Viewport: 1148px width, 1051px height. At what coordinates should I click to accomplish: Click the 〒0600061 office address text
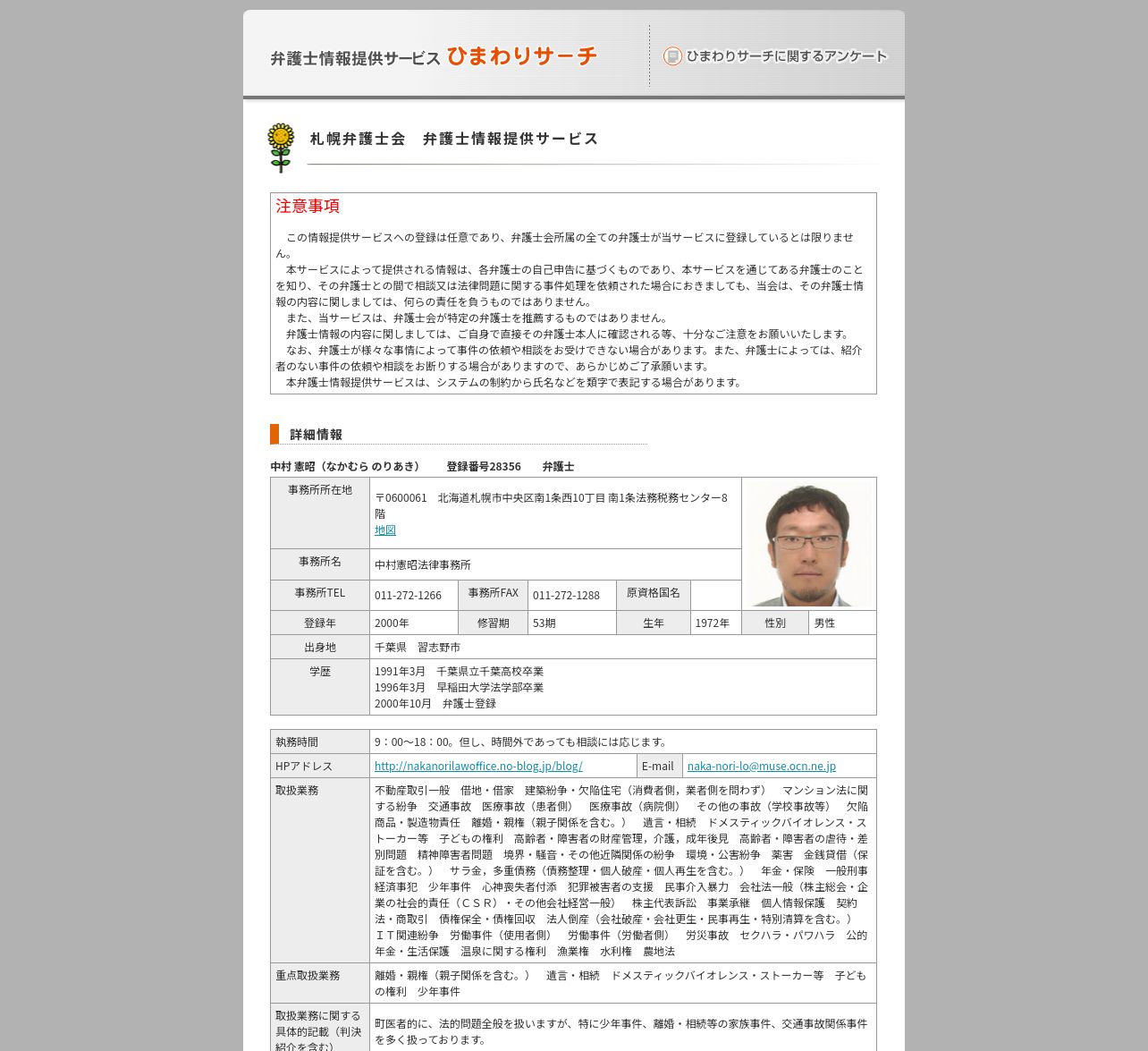coord(551,506)
